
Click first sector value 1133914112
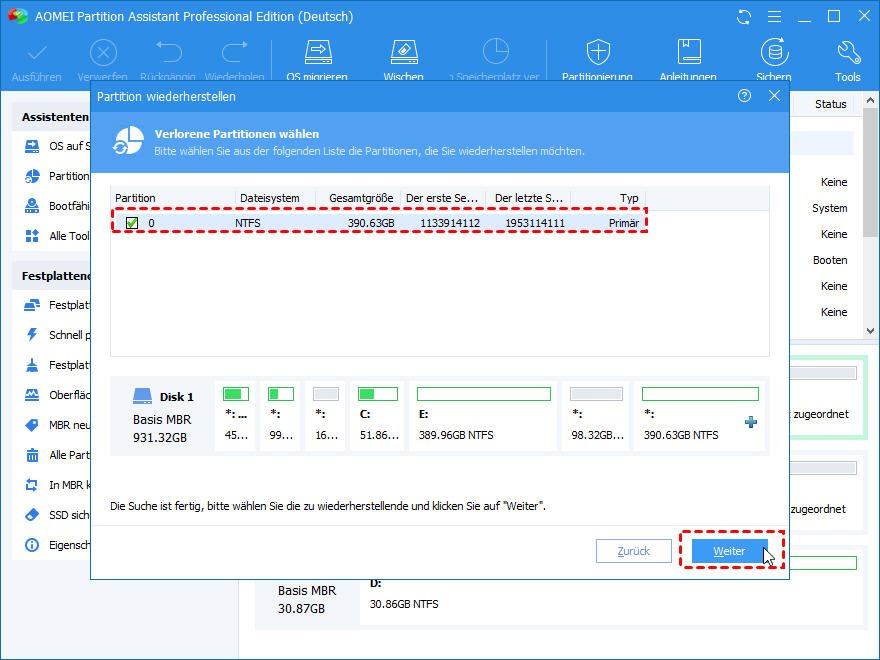[450, 223]
